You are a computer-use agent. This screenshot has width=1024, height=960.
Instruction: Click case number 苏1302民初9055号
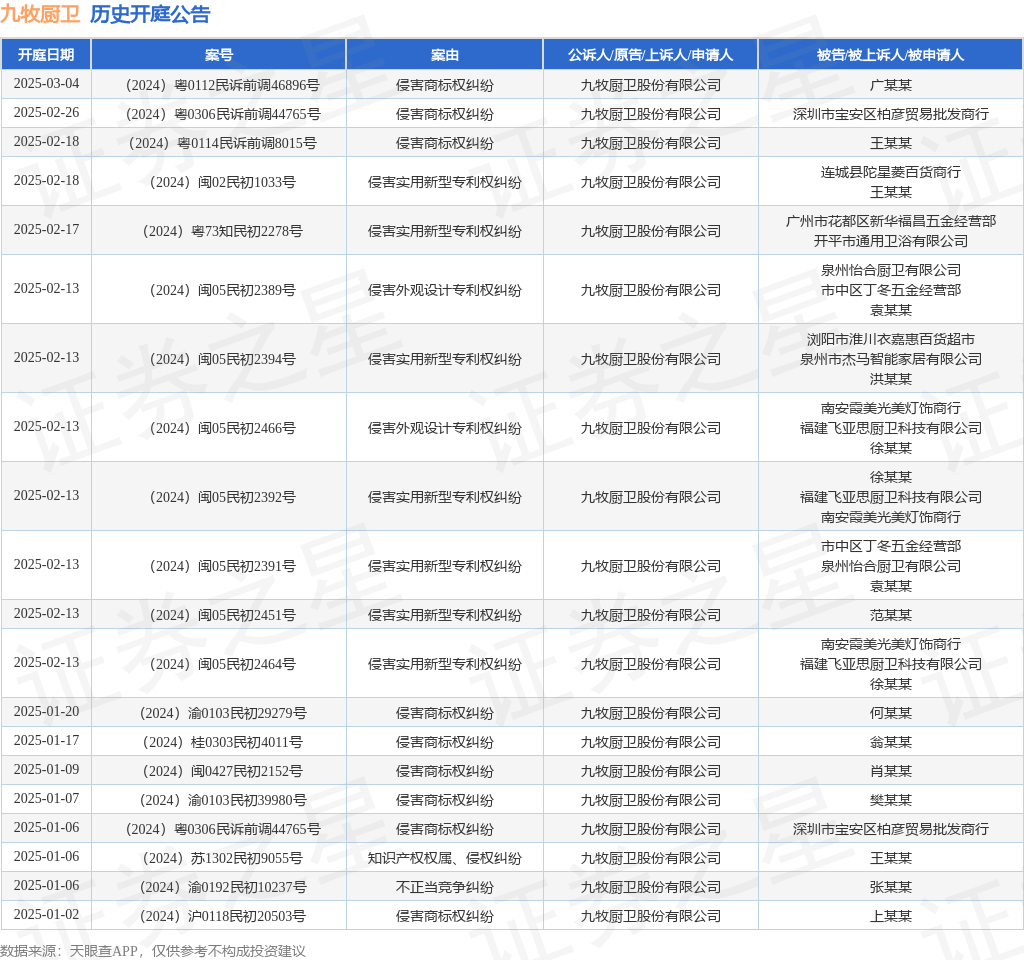(223, 858)
